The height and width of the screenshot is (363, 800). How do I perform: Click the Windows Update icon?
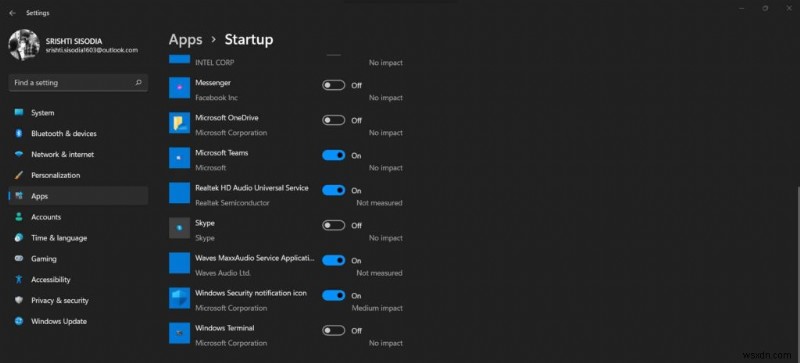(19, 321)
